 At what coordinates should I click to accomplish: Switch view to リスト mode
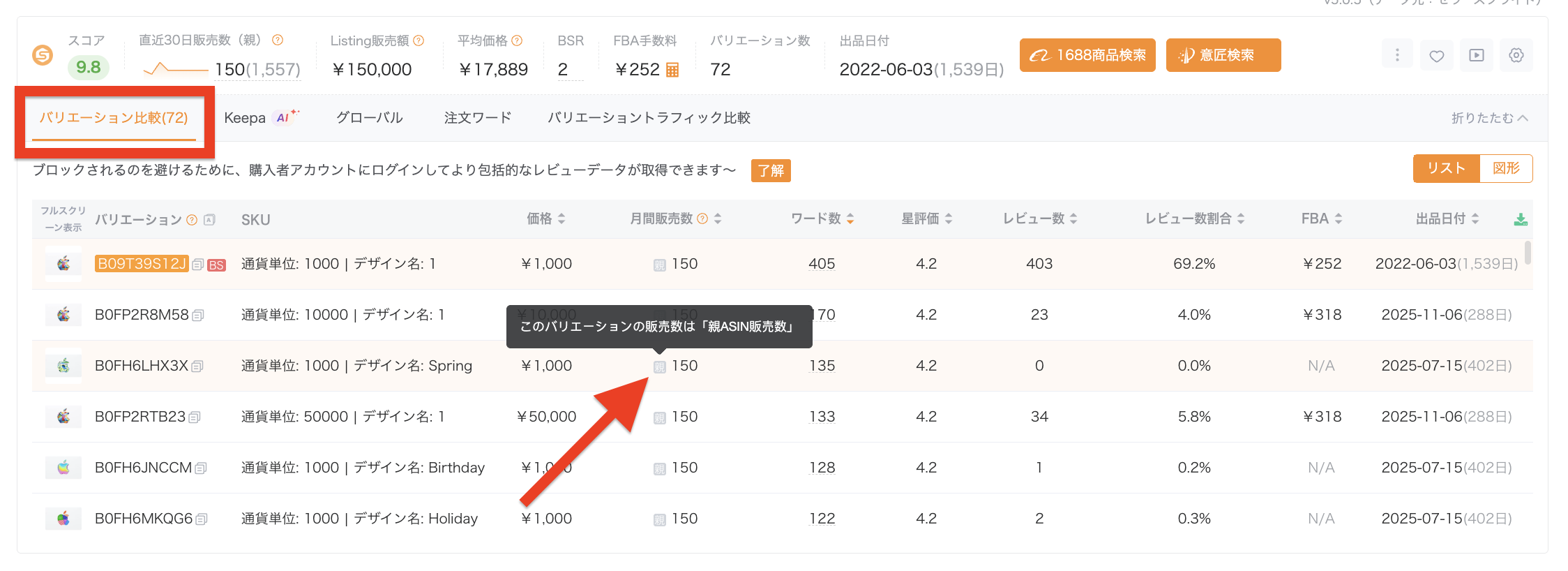(x=1446, y=168)
